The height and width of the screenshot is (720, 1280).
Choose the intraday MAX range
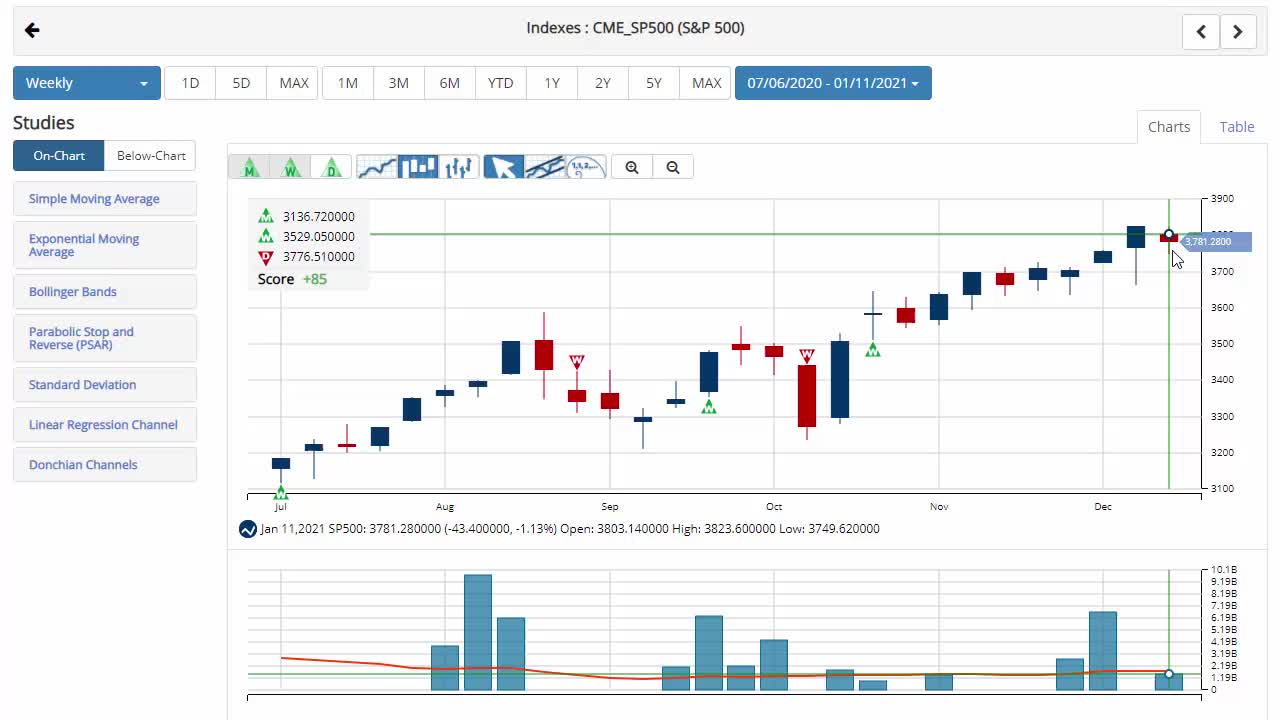(x=293, y=83)
